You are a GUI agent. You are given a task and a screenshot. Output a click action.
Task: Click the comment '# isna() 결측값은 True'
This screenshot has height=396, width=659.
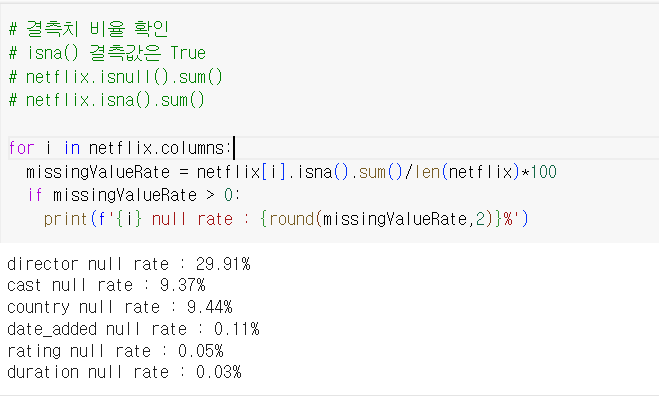point(107,53)
